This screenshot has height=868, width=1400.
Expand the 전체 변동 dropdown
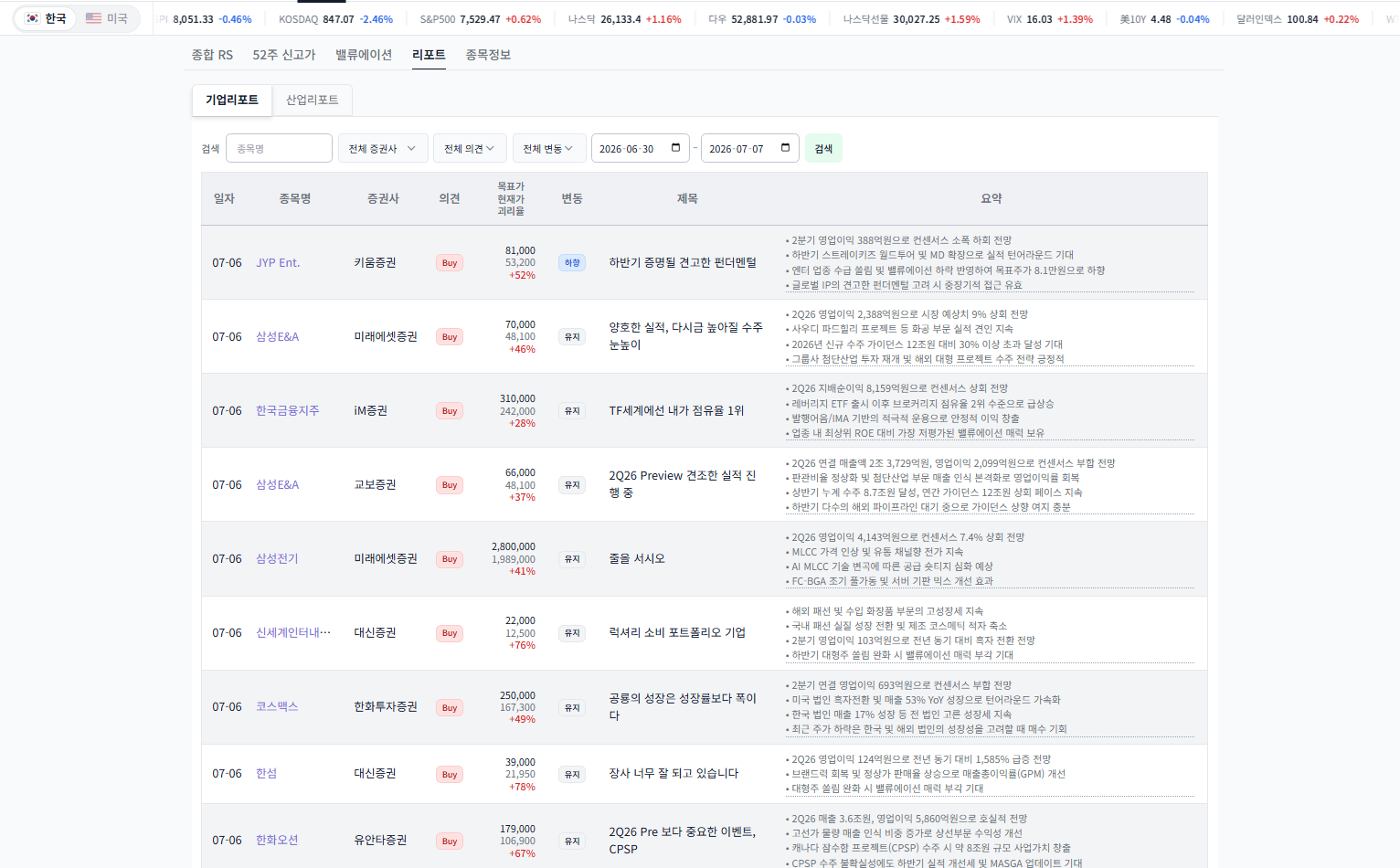pos(548,148)
